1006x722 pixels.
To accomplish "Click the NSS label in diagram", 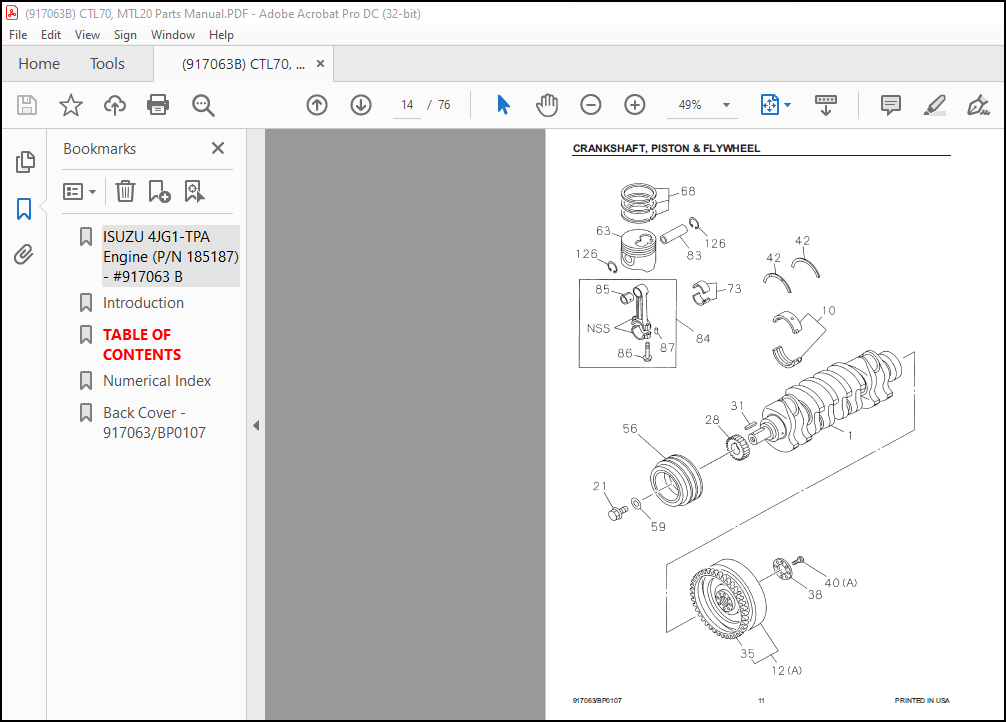I will 598,329.
